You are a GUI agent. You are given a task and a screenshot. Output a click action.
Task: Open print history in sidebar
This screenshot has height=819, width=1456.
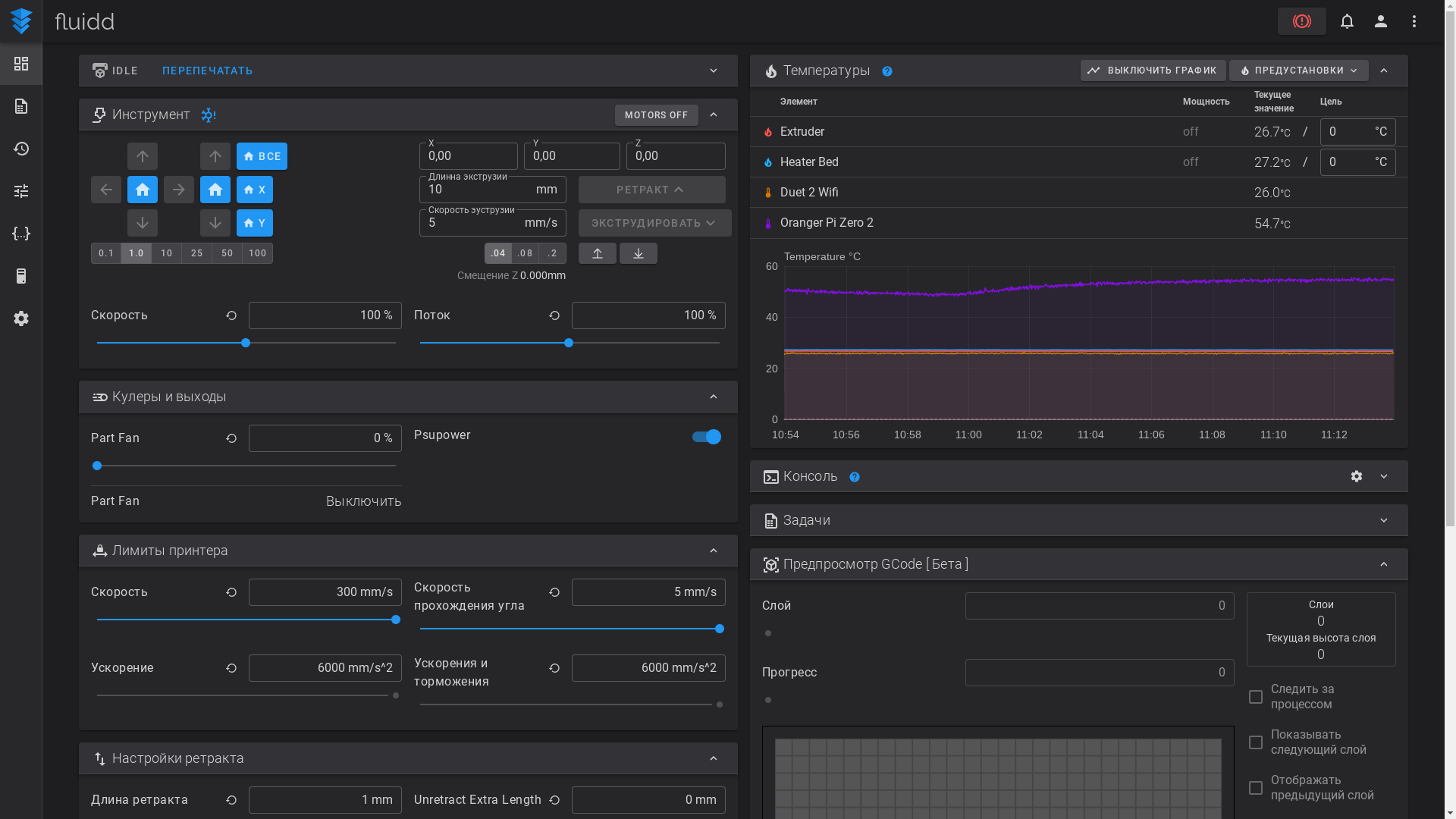[21, 149]
